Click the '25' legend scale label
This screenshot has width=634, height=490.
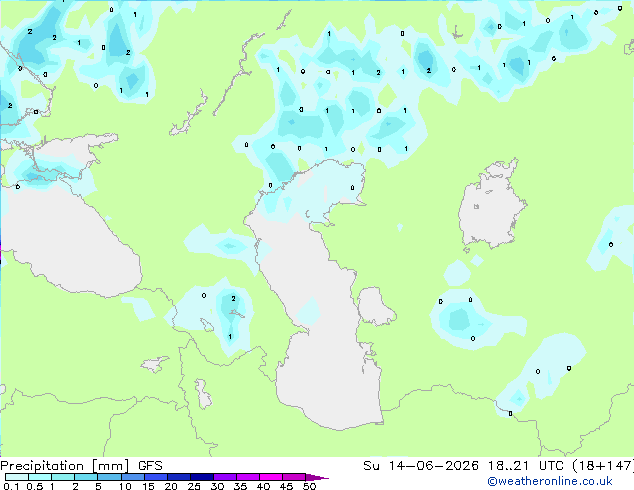(x=194, y=486)
